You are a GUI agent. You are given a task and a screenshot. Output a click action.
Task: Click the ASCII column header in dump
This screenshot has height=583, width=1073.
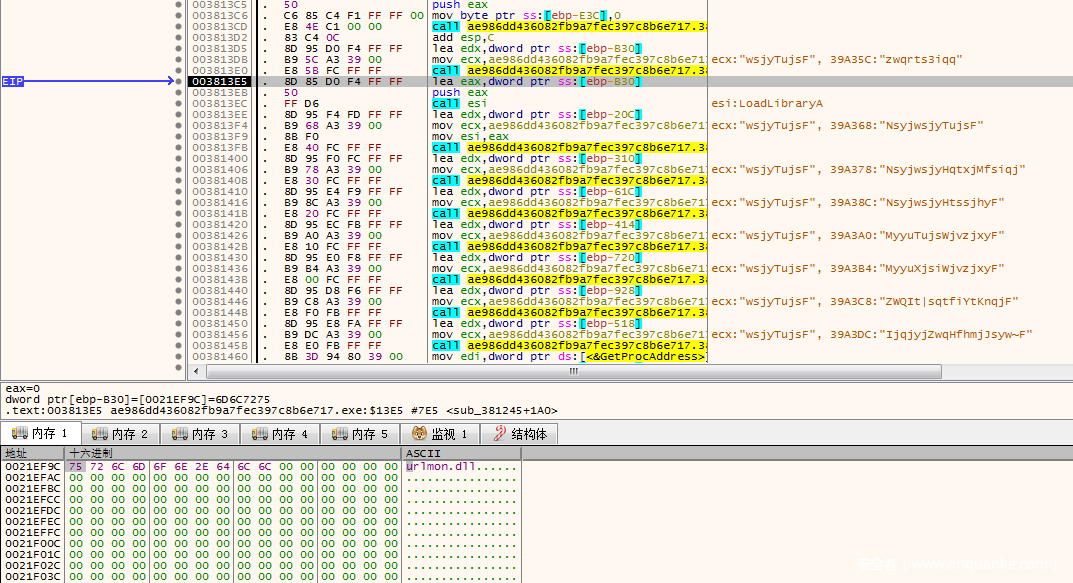click(x=417, y=454)
